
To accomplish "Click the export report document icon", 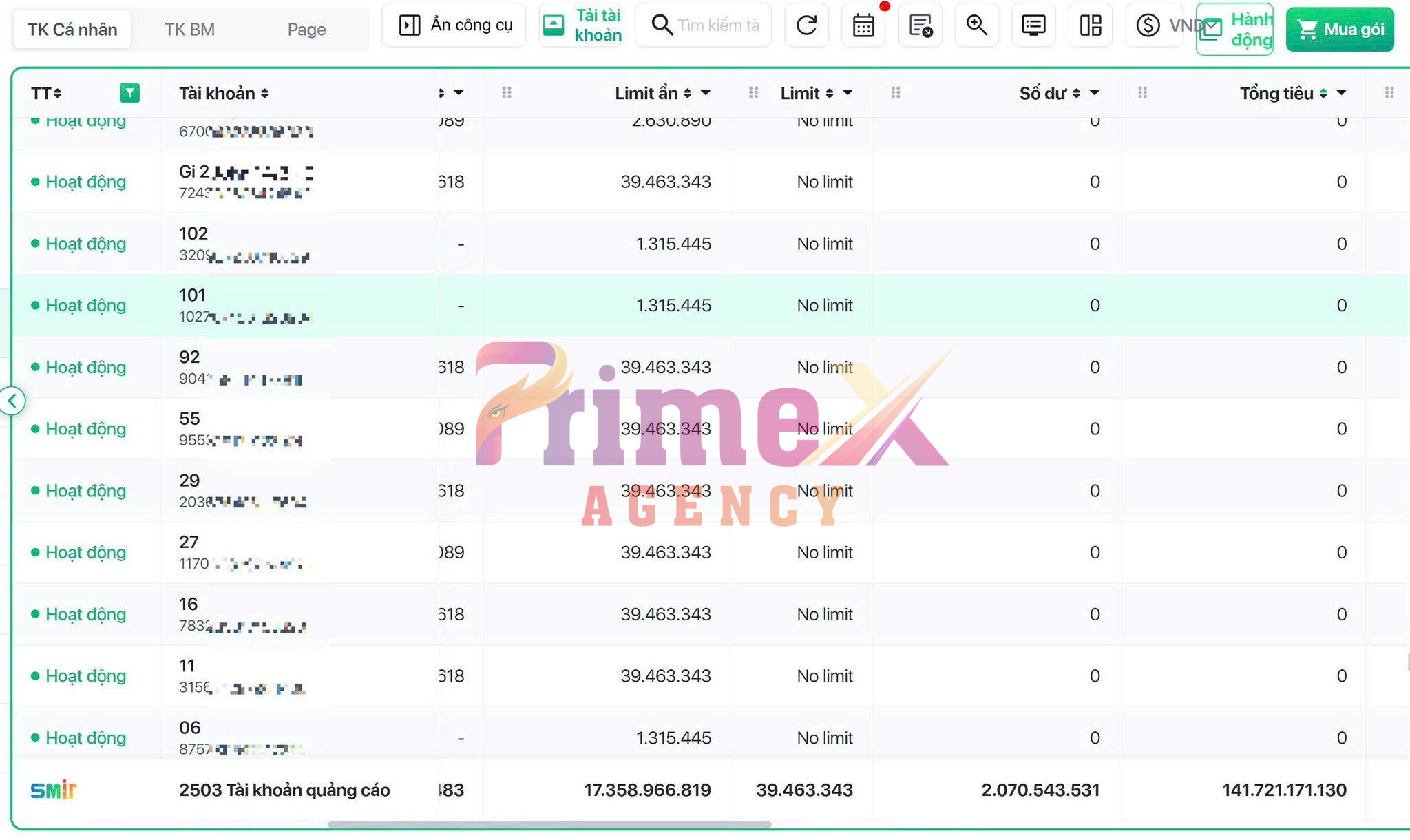I will pyautogui.click(x=920, y=26).
